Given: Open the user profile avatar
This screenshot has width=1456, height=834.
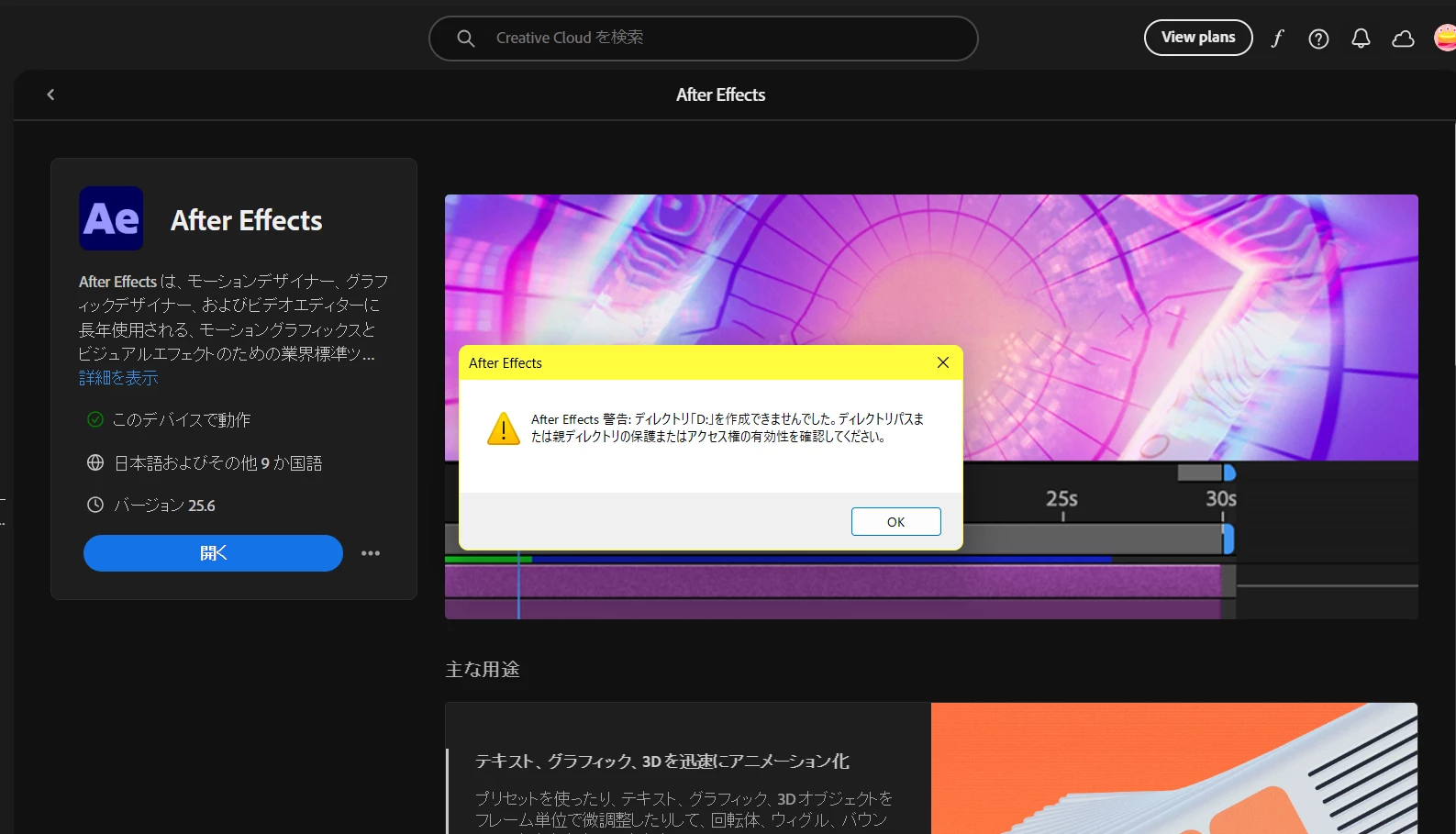Looking at the screenshot, I should (x=1445, y=38).
